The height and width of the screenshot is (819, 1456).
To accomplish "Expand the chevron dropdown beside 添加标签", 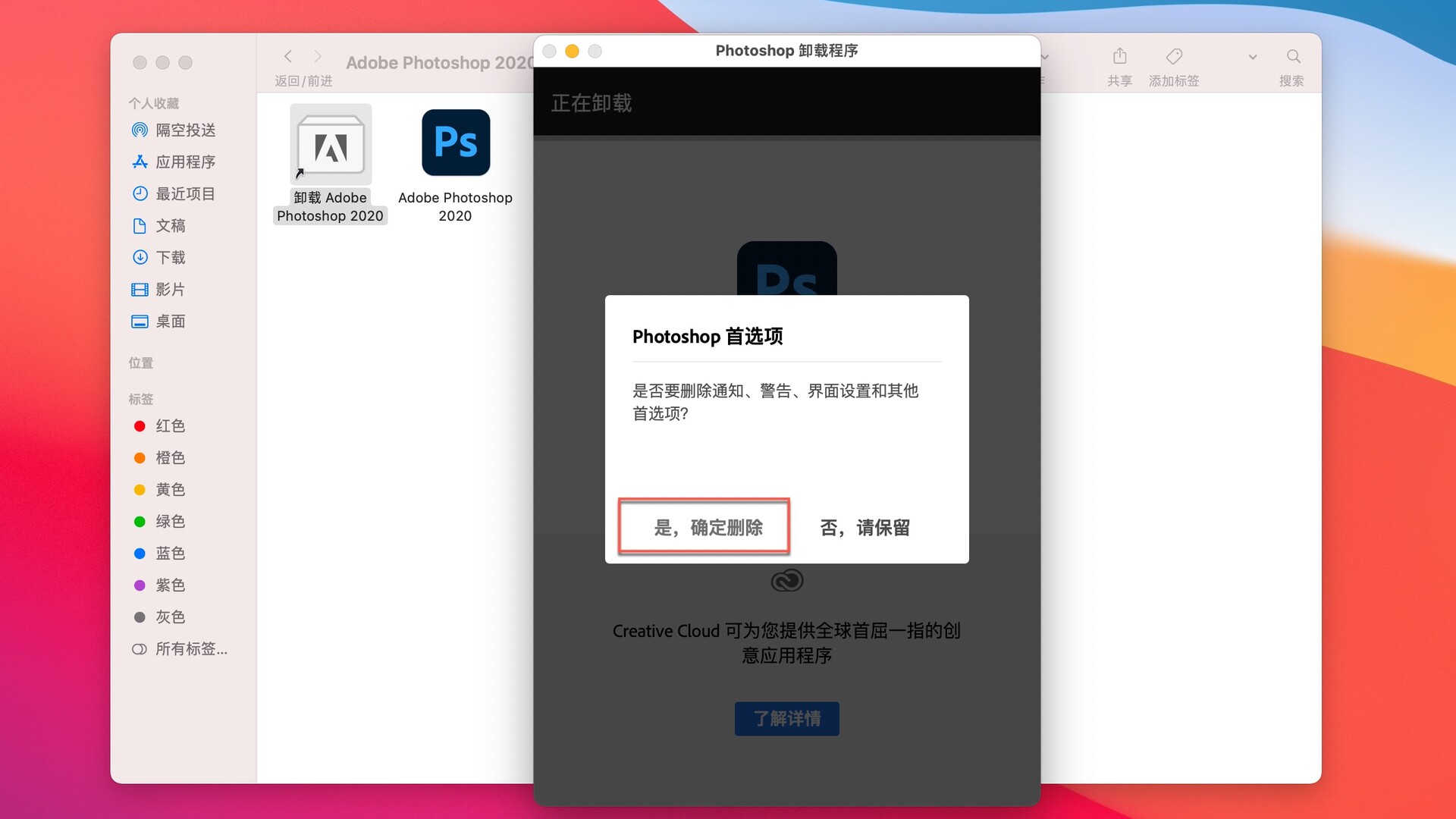I will coord(1253,56).
